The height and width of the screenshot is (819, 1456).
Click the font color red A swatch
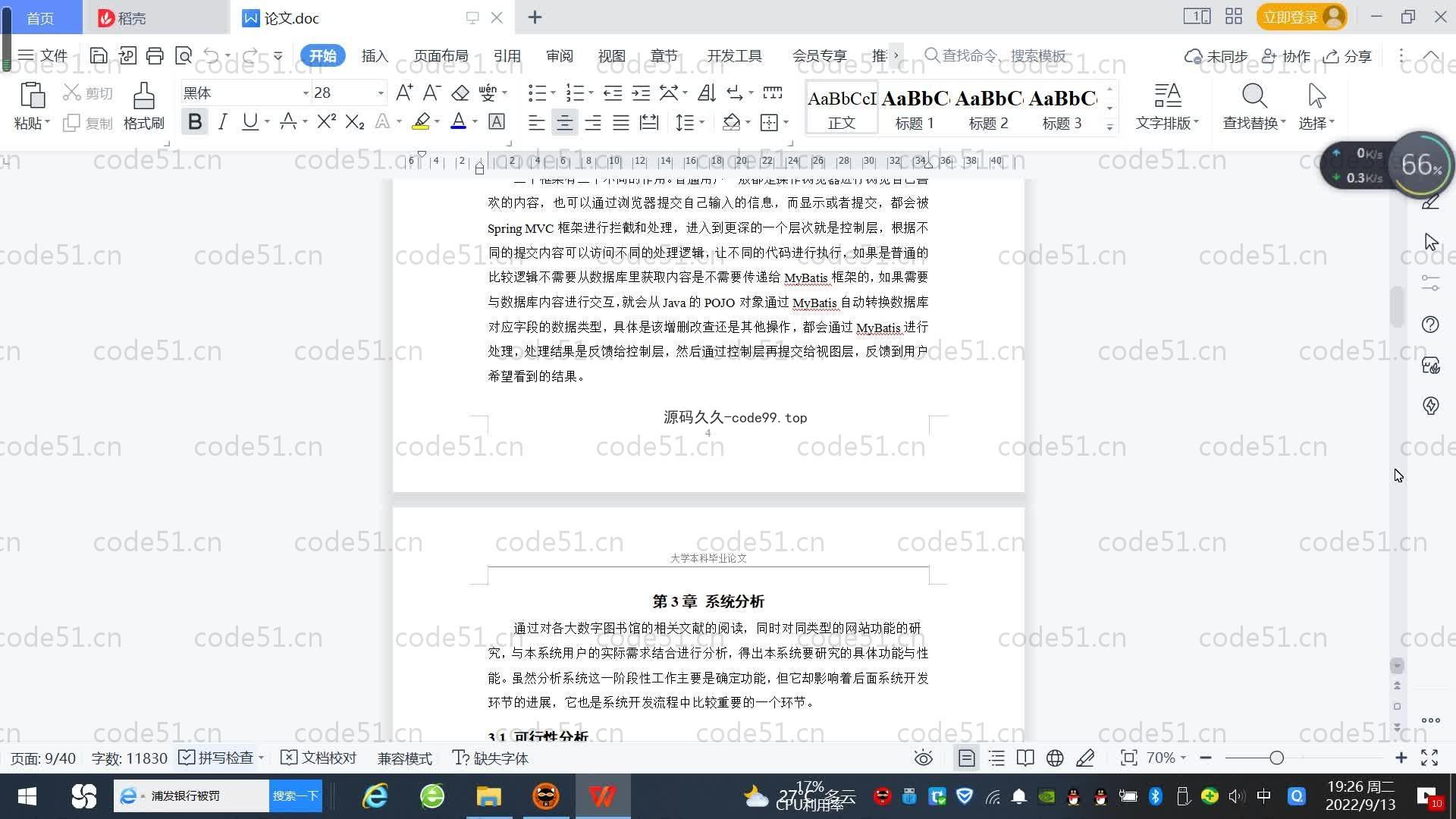458,122
